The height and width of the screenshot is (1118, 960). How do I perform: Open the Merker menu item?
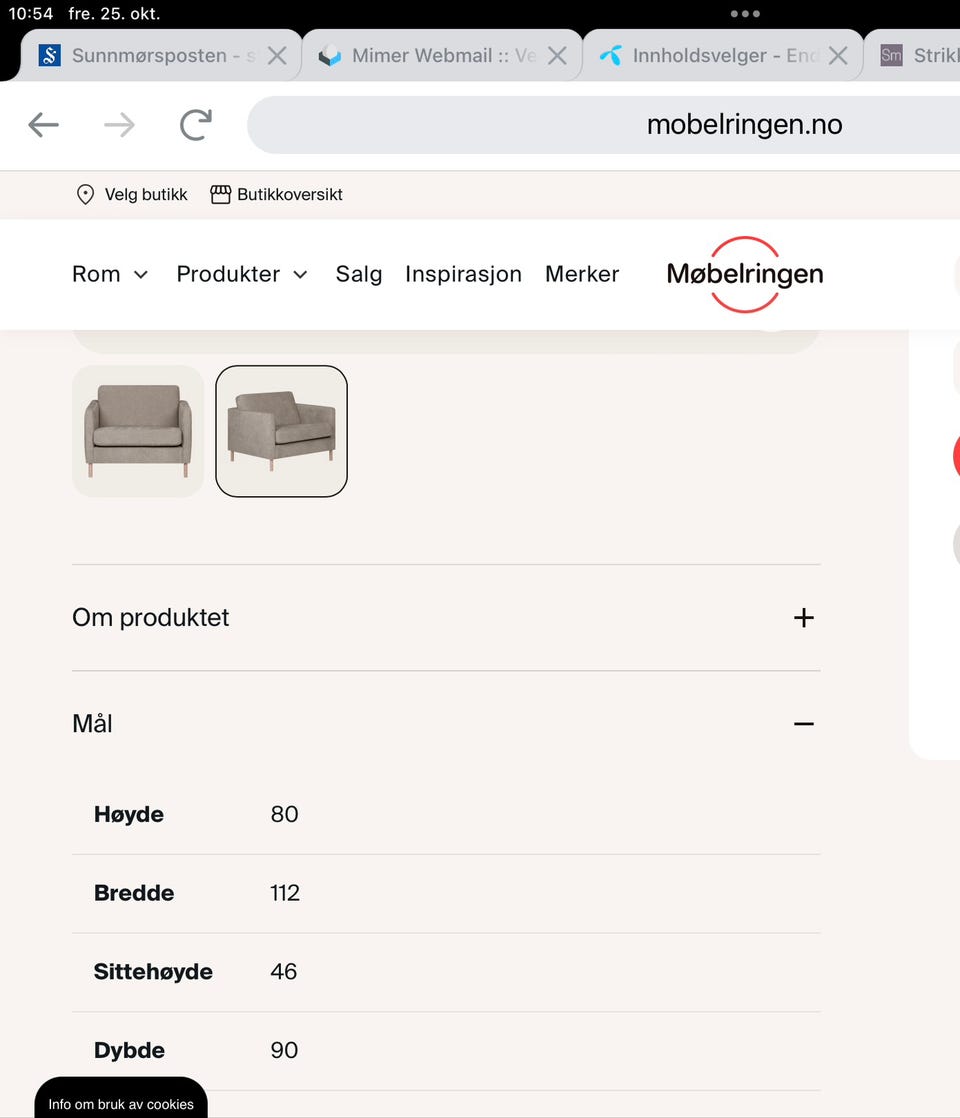coord(582,274)
